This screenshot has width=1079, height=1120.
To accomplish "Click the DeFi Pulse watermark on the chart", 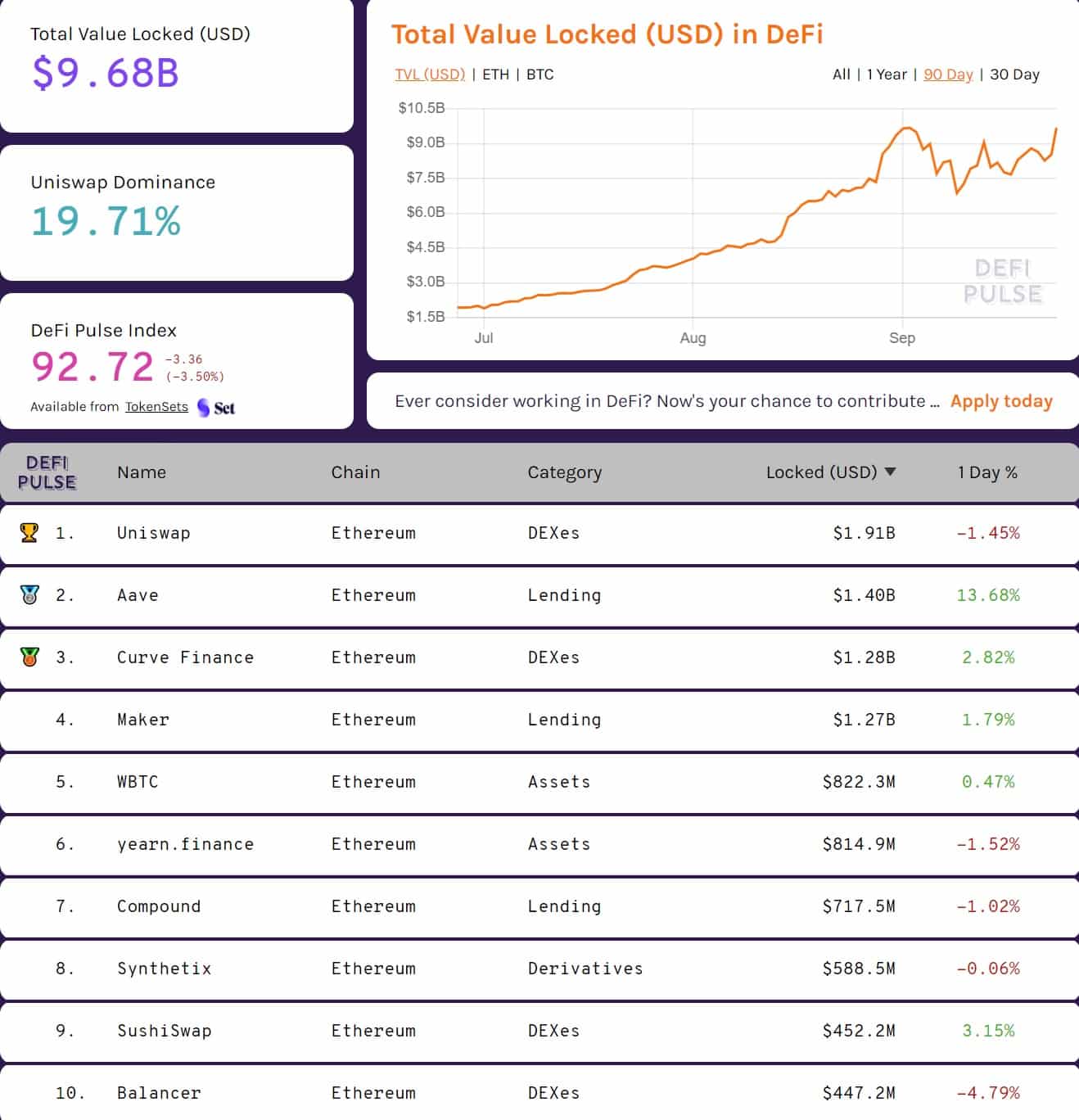I will (1002, 282).
